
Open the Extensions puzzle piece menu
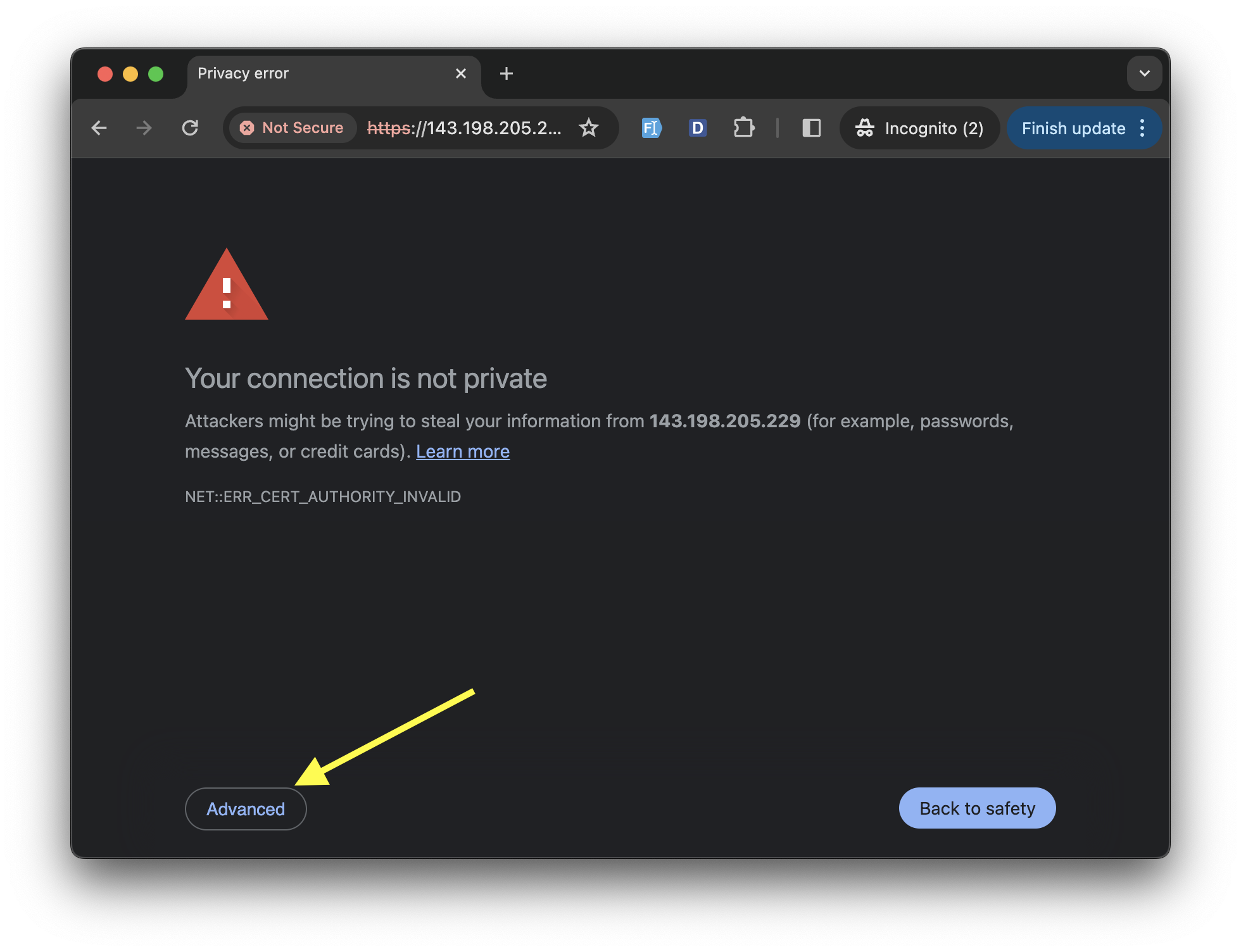(x=744, y=128)
